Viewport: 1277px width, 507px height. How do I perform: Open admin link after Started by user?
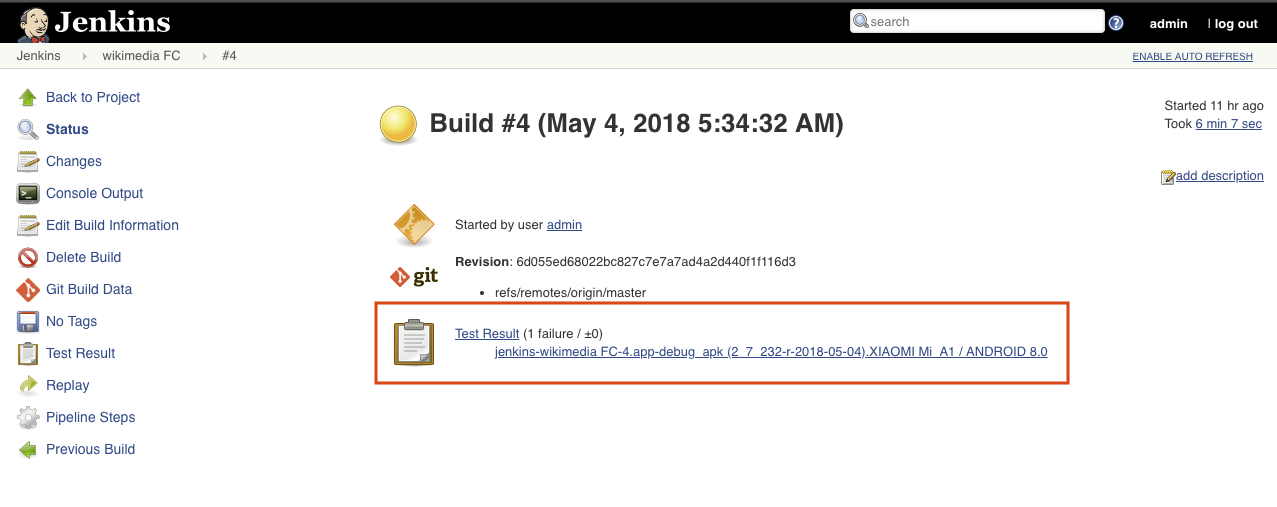[564, 225]
